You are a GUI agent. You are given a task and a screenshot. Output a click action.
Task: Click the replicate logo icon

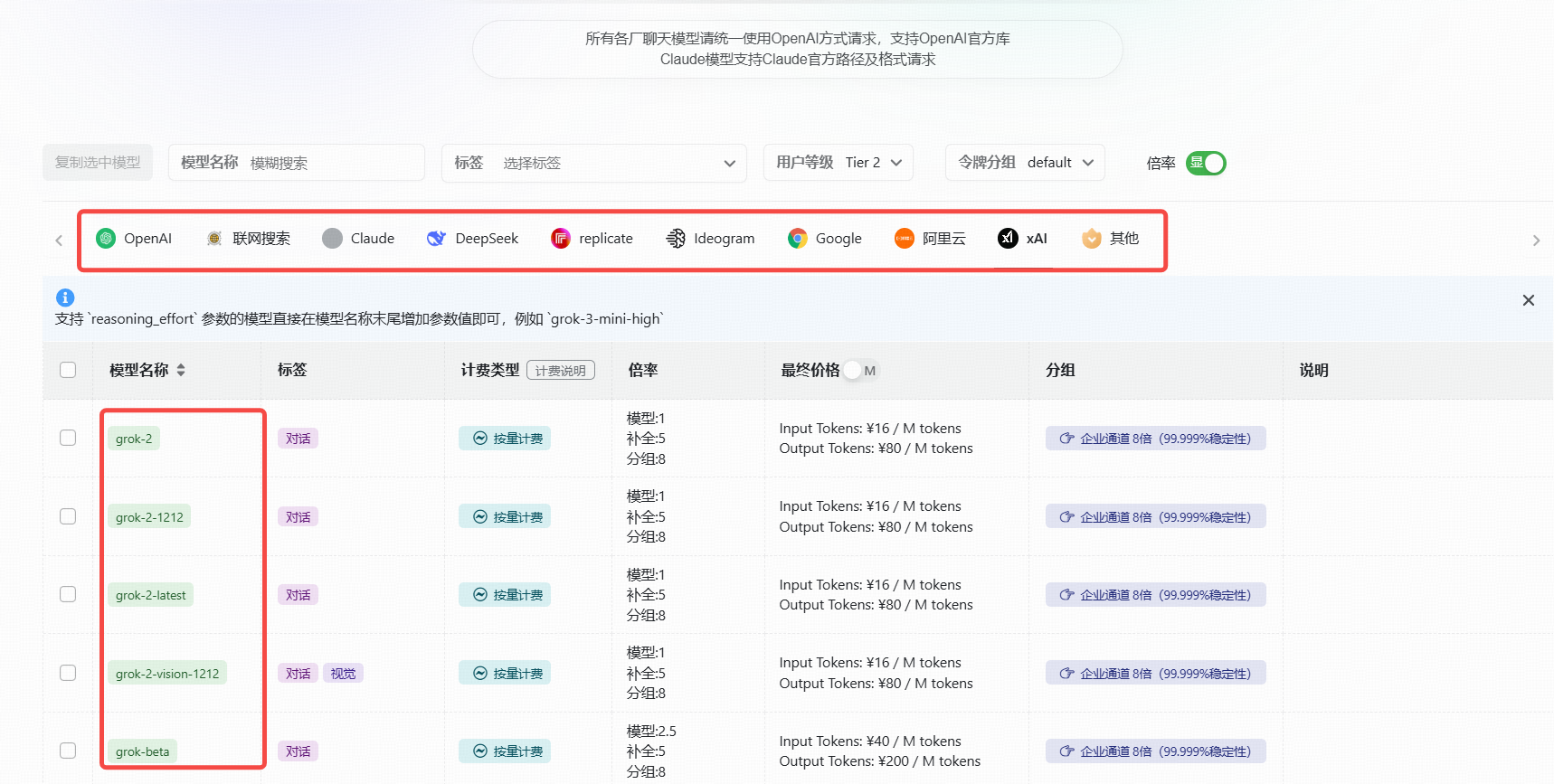(560, 238)
